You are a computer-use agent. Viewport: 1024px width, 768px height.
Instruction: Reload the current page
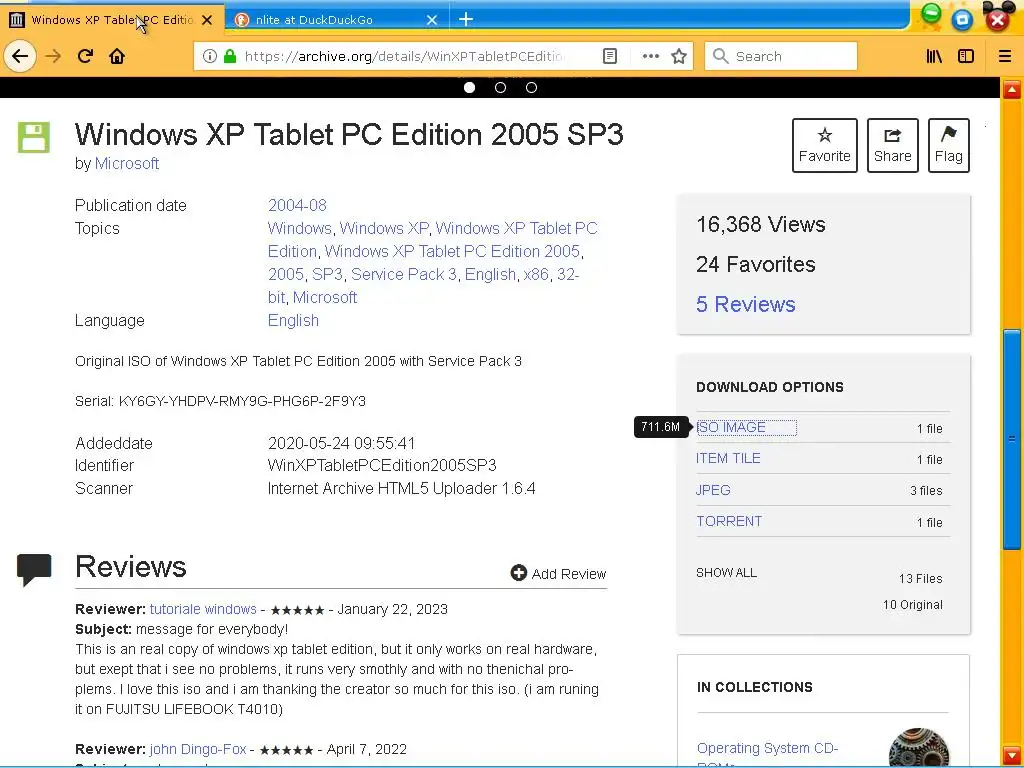pos(86,56)
